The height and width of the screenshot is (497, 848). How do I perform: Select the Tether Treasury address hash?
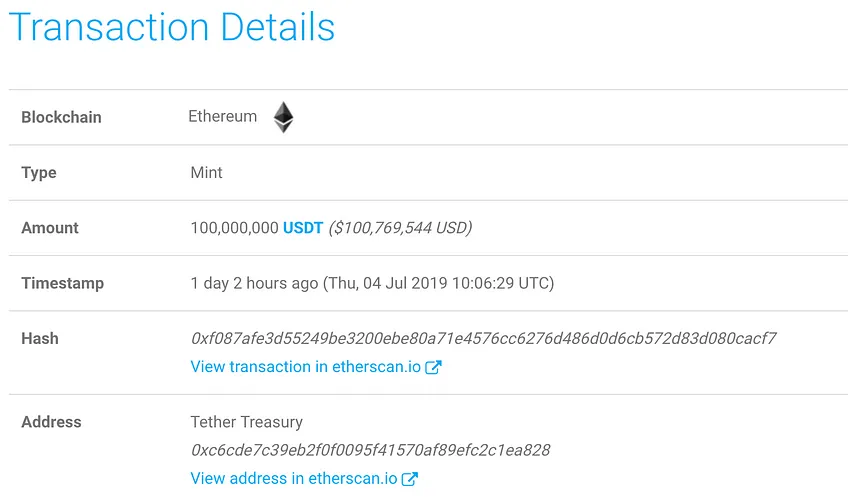click(x=370, y=450)
